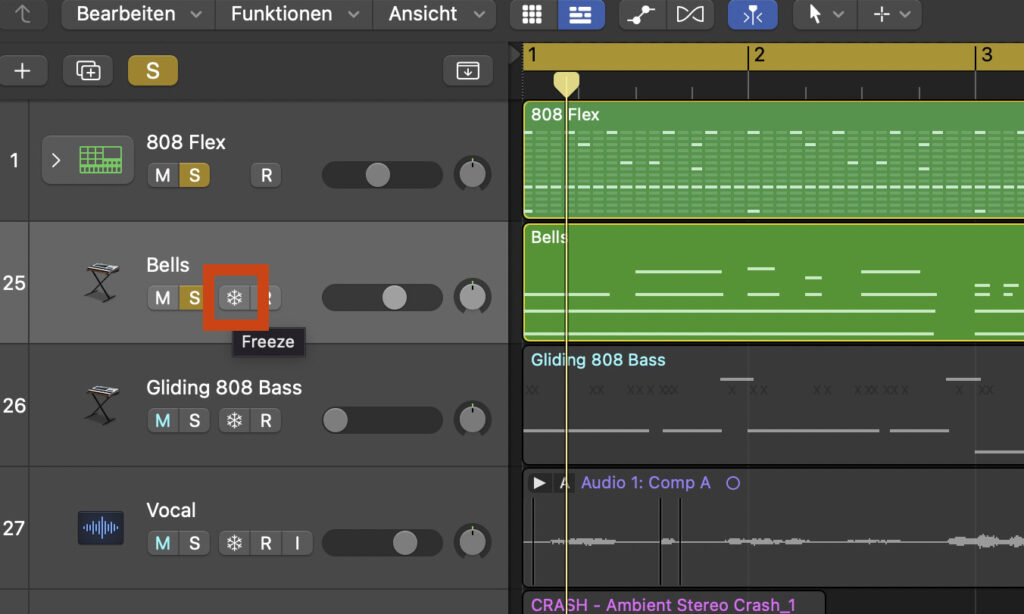Click the Gliding 808 Bass pan knob
This screenshot has height=614, width=1024.
tap(473, 420)
